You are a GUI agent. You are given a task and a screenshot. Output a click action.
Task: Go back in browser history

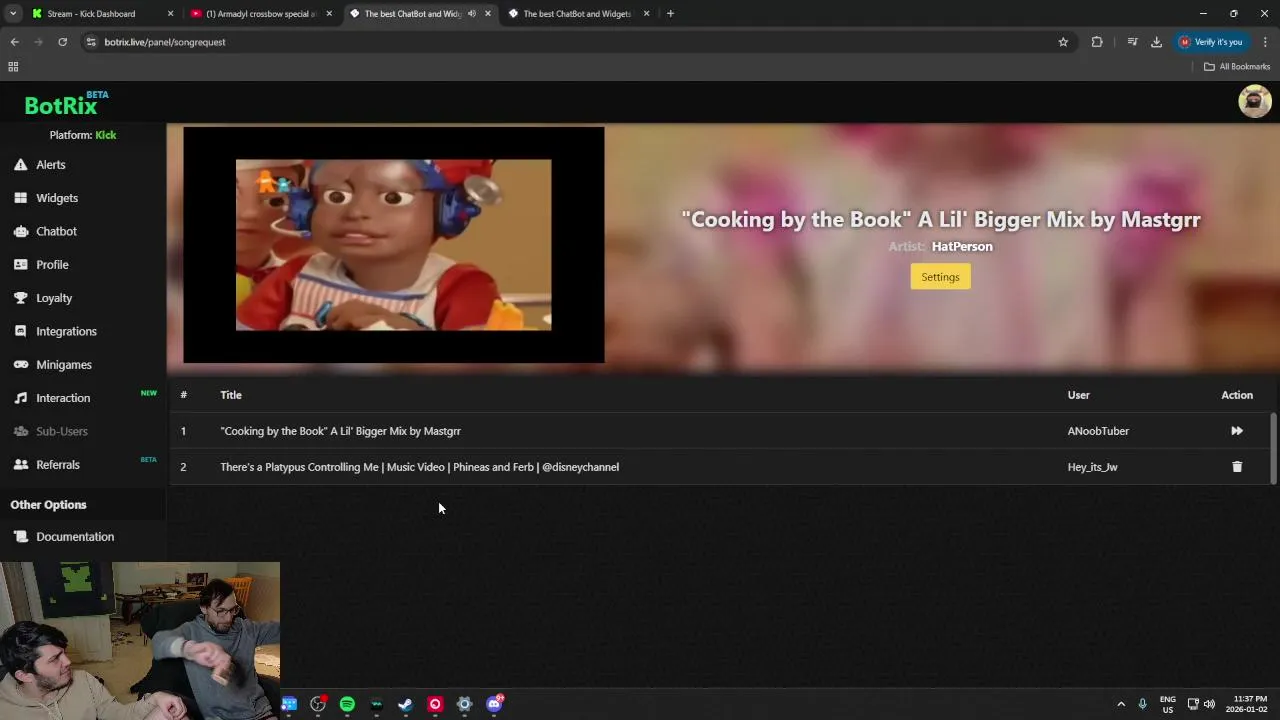point(14,42)
